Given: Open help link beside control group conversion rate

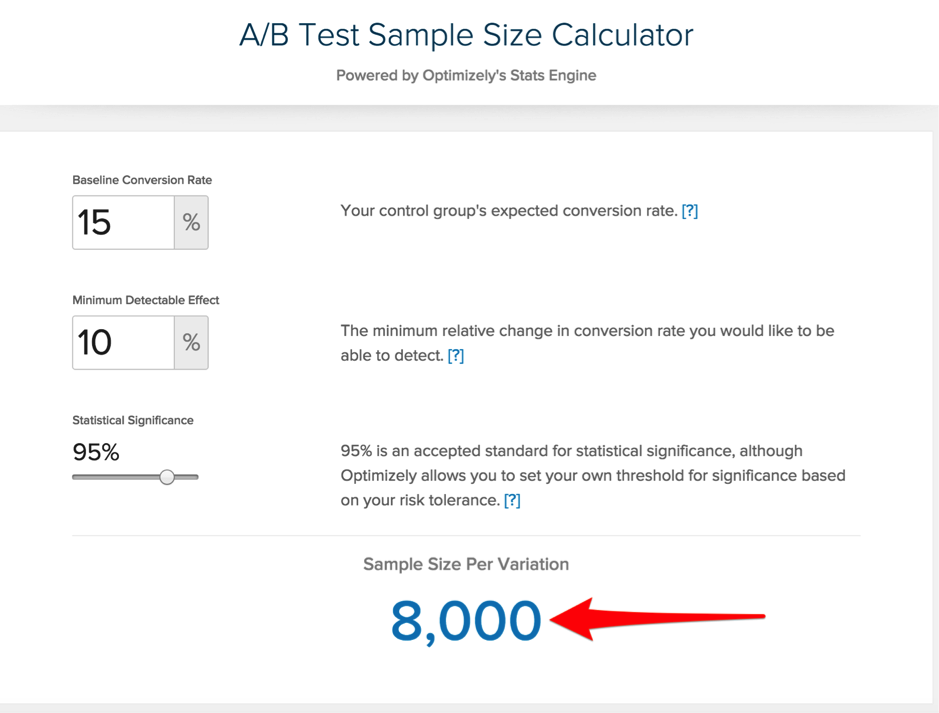Looking at the screenshot, I should pyautogui.click(x=690, y=211).
